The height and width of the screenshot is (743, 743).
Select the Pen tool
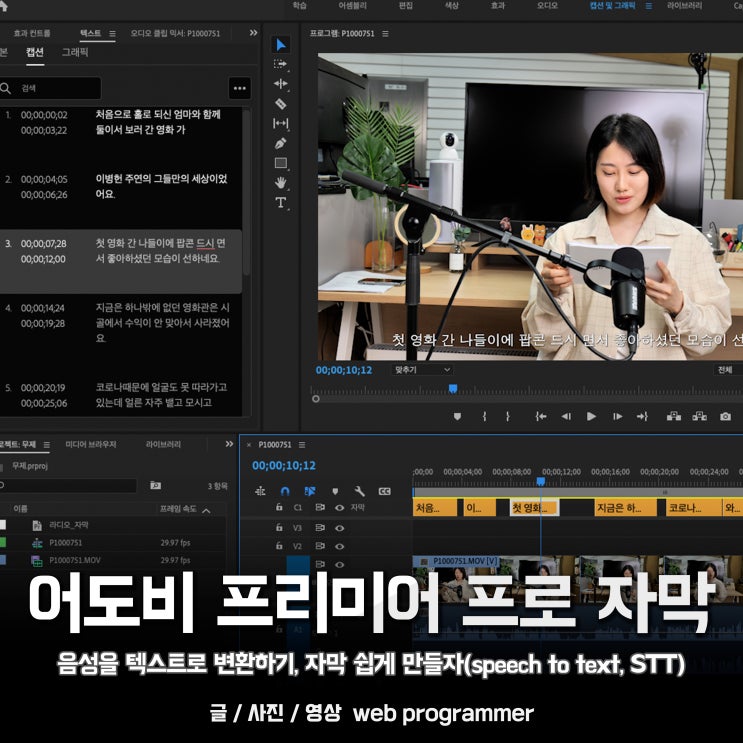(x=281, y=143)
